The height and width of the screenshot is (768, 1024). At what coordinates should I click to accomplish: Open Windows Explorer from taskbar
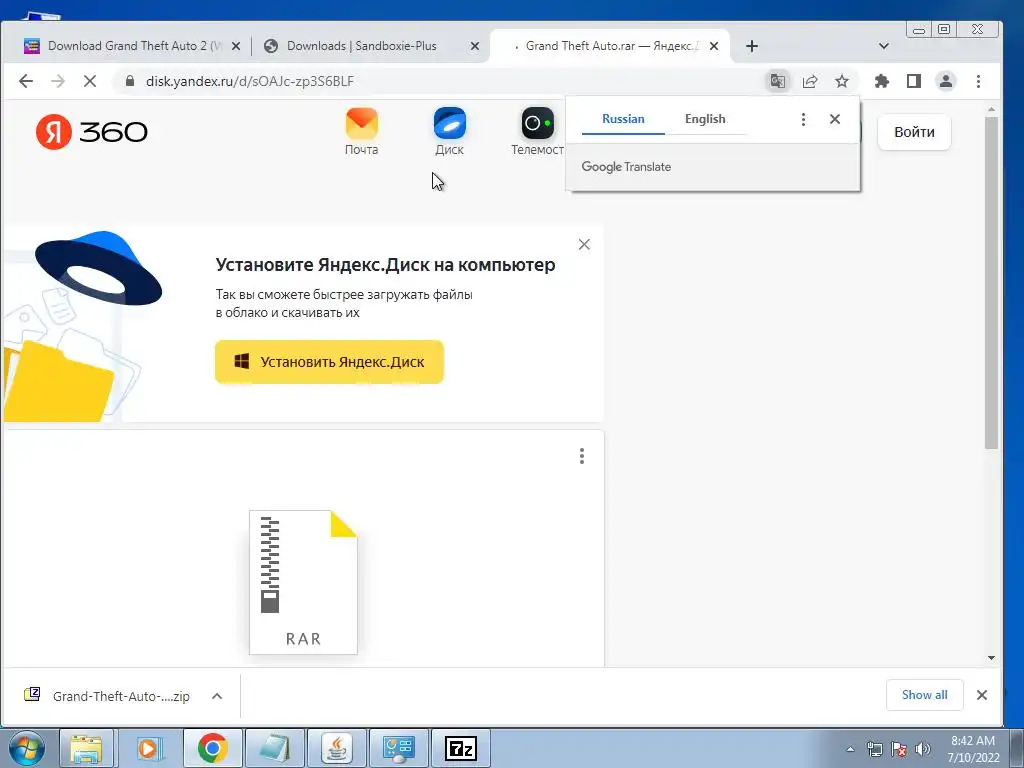coord(86,748)
